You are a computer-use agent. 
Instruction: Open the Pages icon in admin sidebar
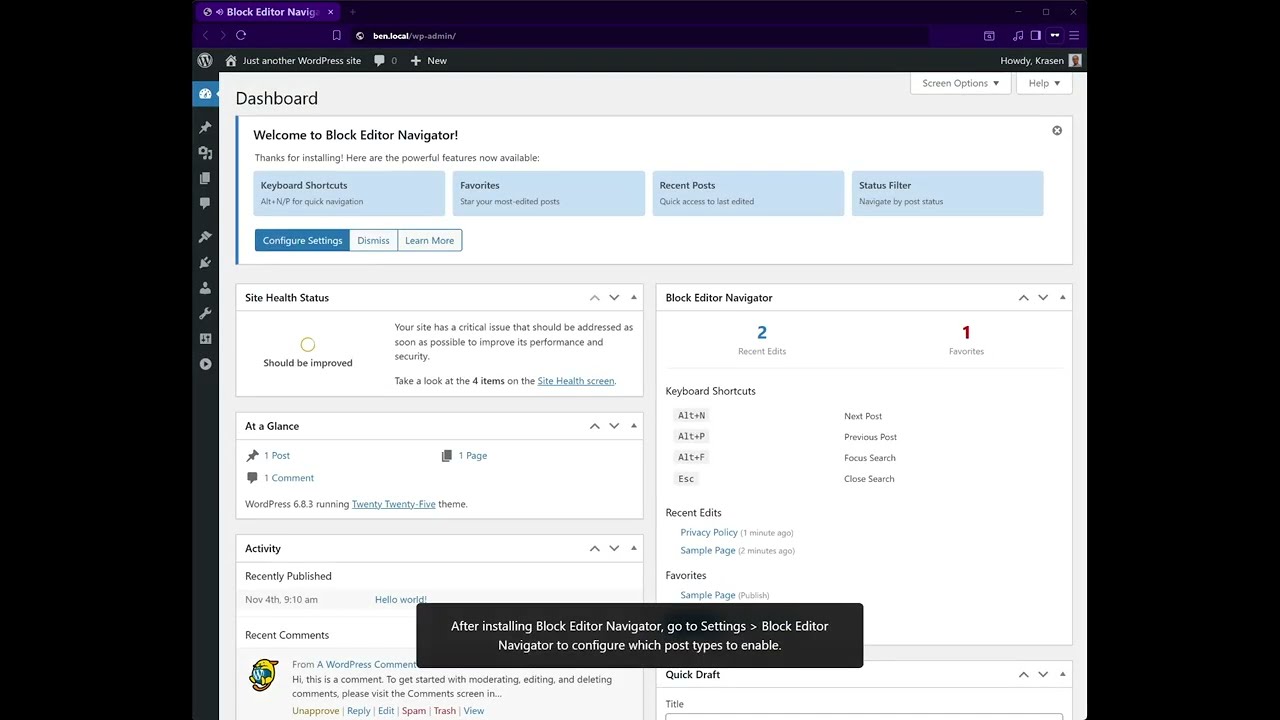tap(205, 178)
